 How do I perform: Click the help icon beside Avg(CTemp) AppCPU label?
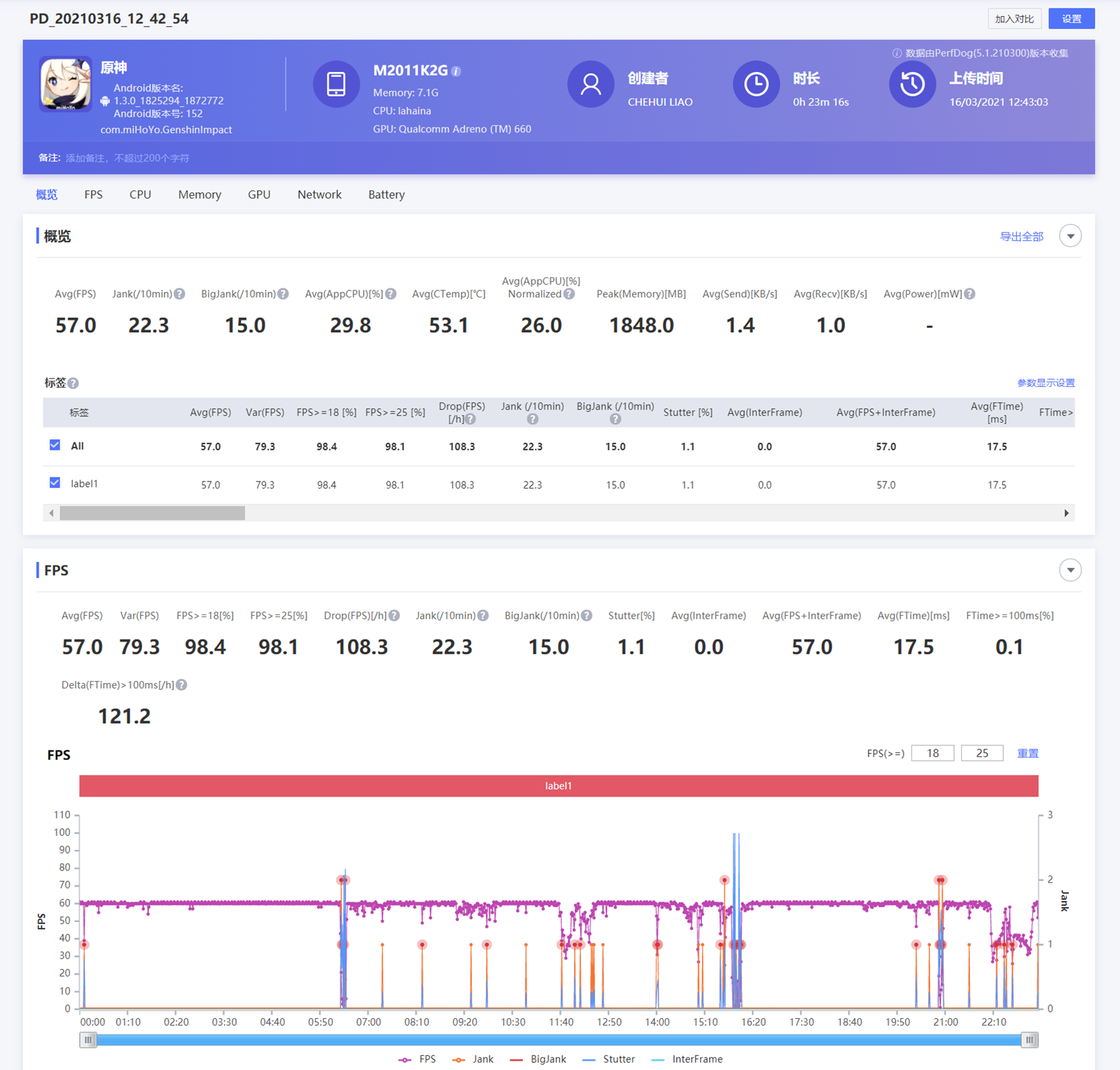391,294
